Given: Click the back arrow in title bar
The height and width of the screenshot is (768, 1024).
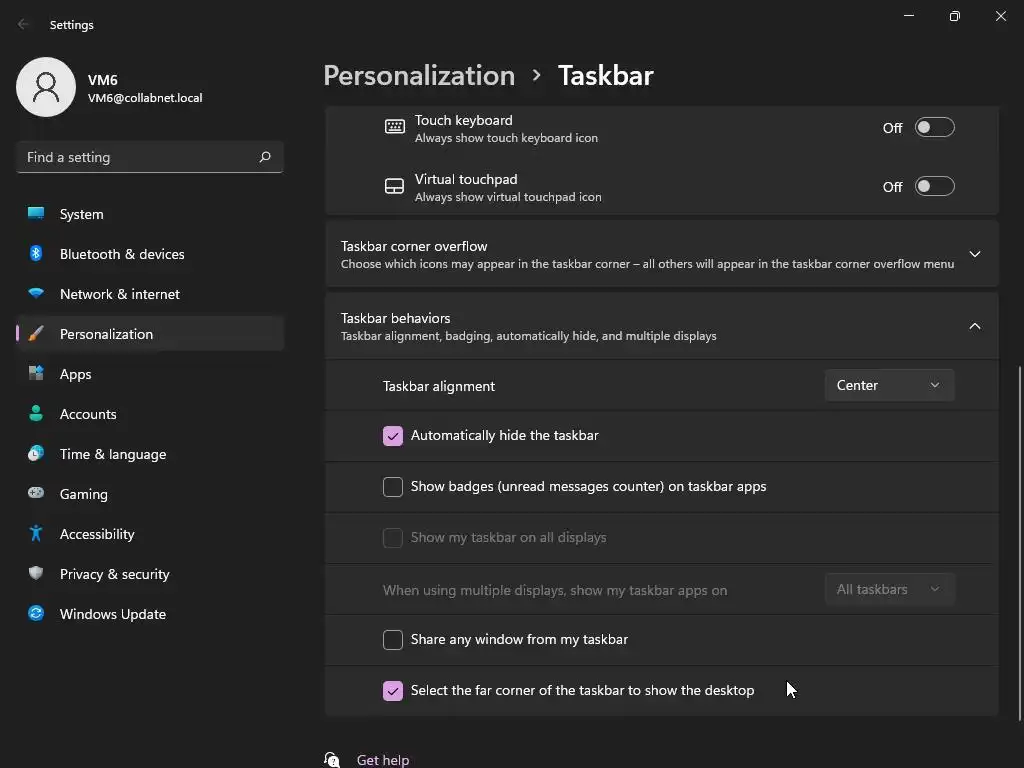Looking at the screenshot, I should [x=24, y=25].
